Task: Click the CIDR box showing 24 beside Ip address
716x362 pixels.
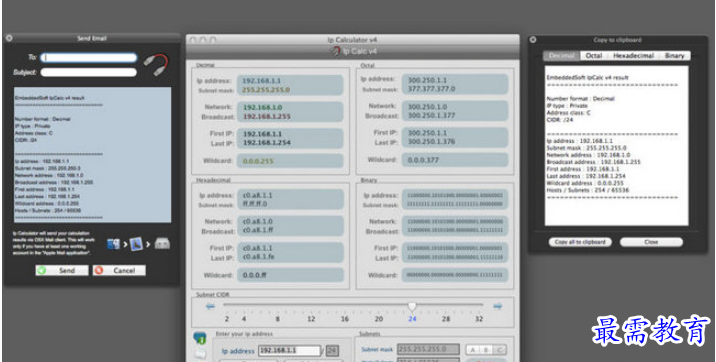Action: 332,351
